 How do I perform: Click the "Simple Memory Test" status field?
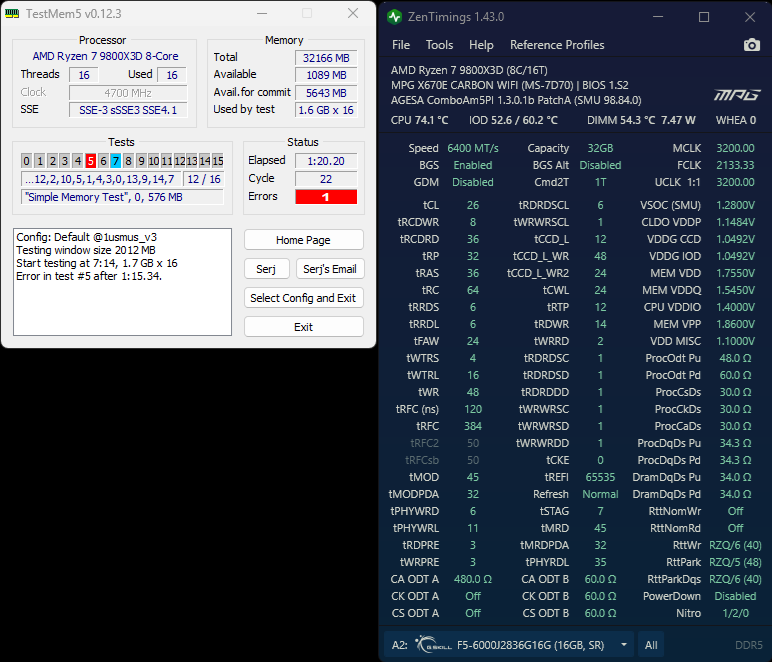point(122,197)
